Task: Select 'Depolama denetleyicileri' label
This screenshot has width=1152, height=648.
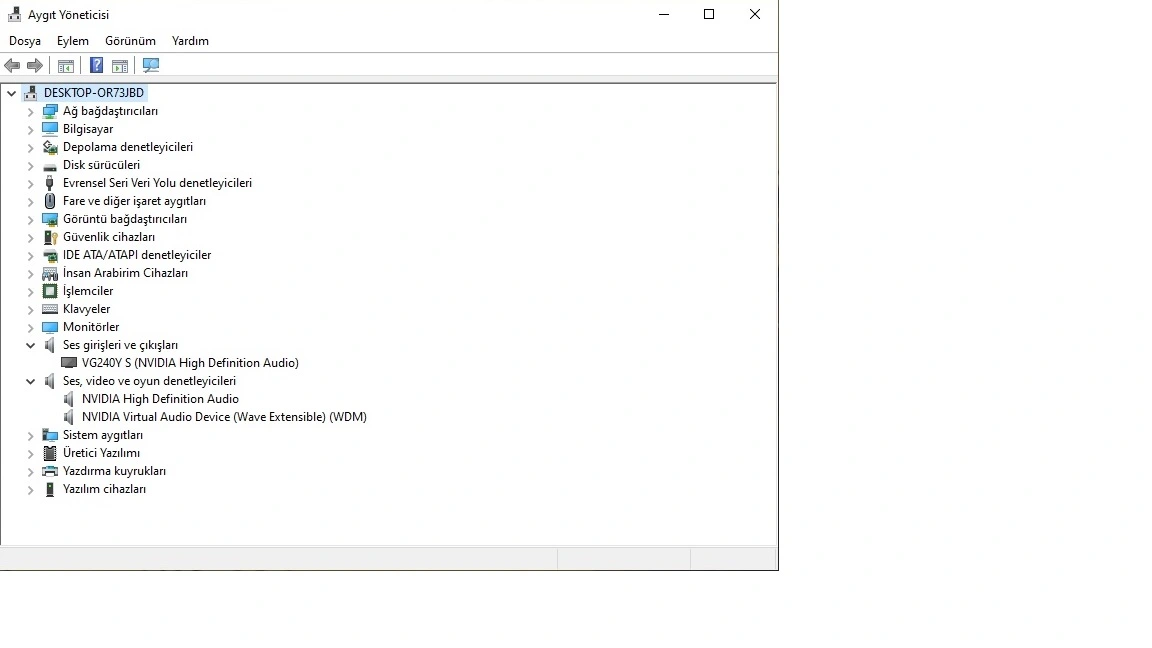Action: (x=128, y=147)
